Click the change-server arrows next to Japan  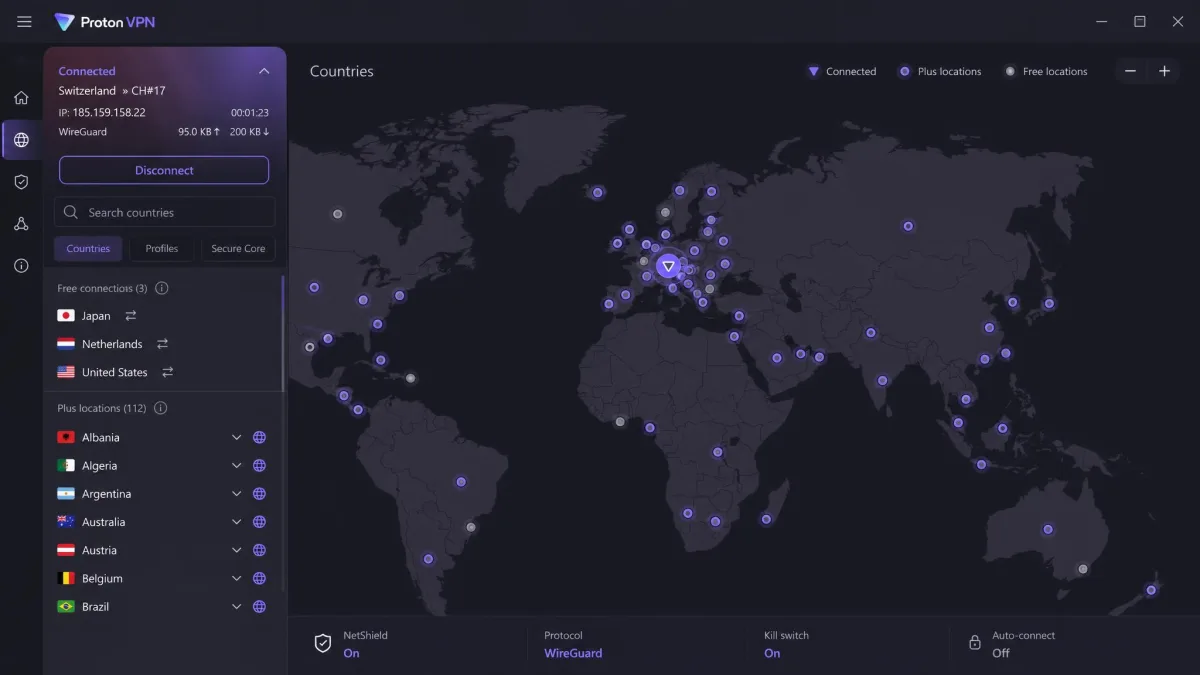coord(130,316)
